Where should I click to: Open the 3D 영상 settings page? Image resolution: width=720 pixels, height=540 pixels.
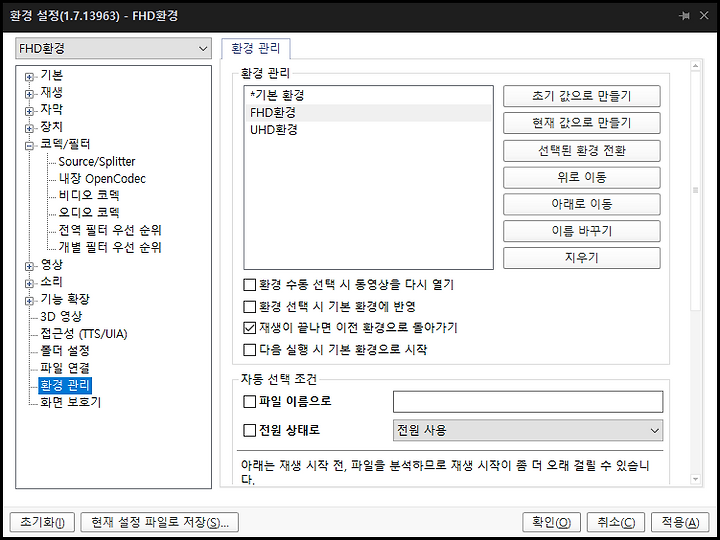coord(61,316)
